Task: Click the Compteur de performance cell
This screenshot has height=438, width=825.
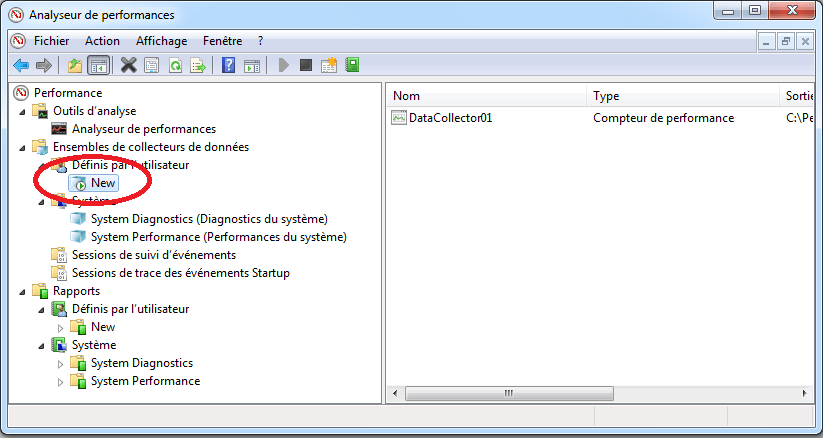Action: [x=663, y=118]
